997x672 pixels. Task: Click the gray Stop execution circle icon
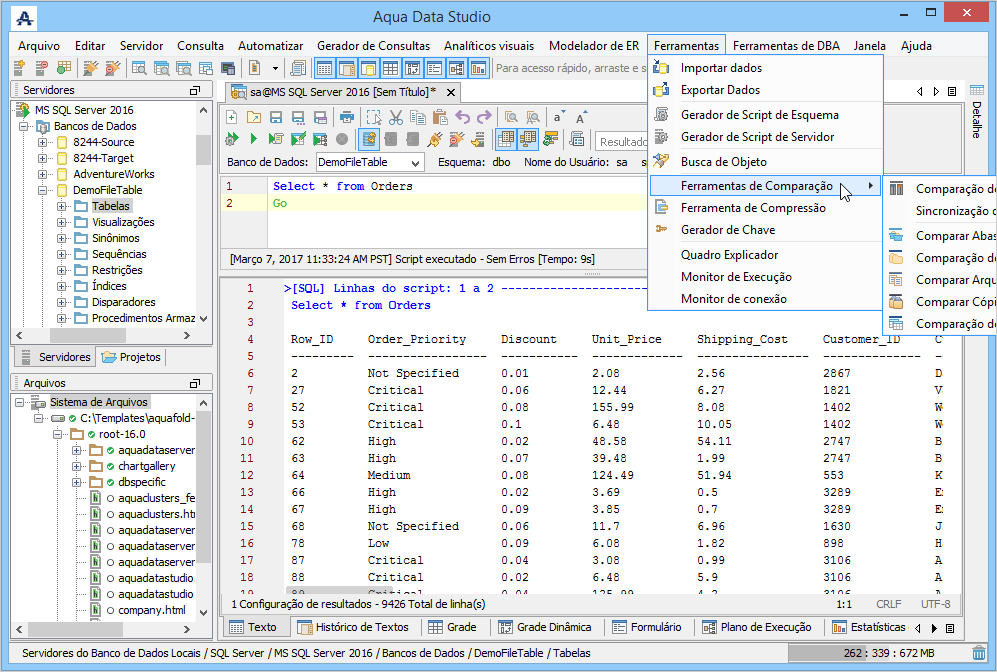pyautogui.click(x=342, y=139)
